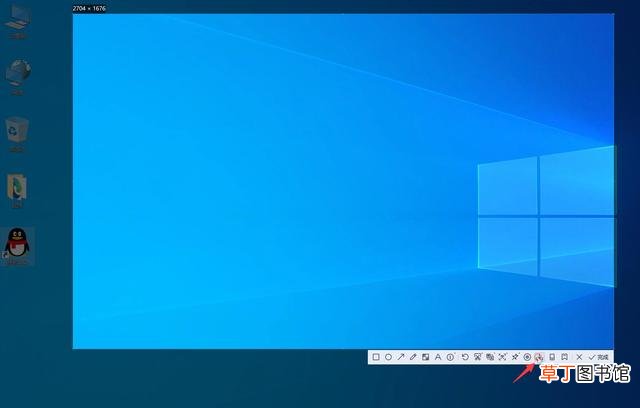Select the numbered marker tool
The image size is (640, 408).
click(450, 357)
